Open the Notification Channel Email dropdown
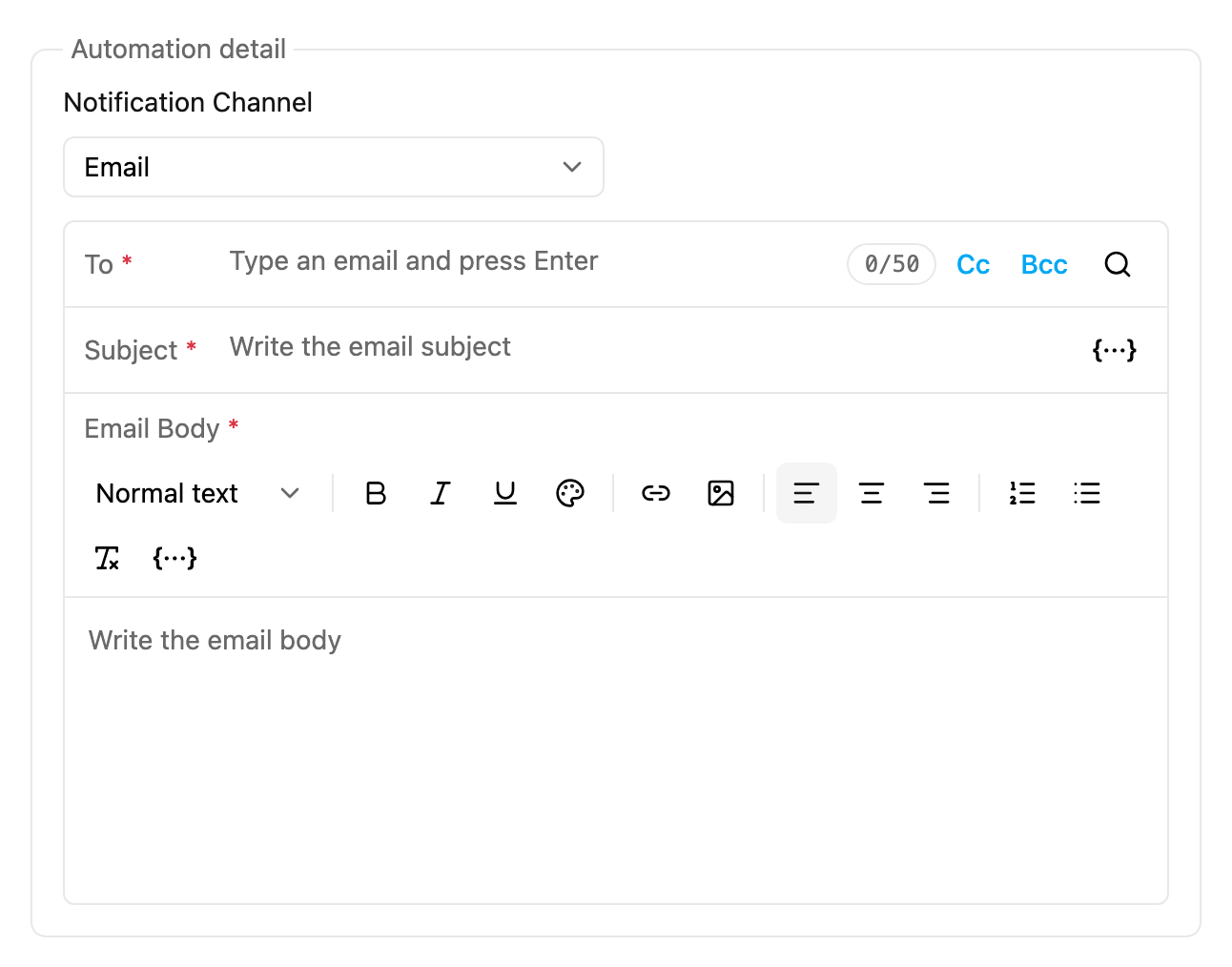The image size is (1232, 967). pyautogui.click(x=334, y=167)
